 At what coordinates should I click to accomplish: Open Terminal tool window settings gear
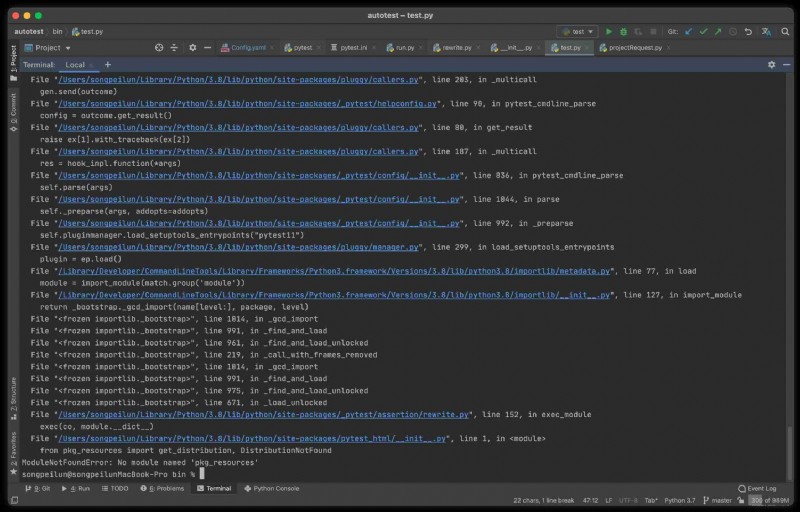(771, 65)
